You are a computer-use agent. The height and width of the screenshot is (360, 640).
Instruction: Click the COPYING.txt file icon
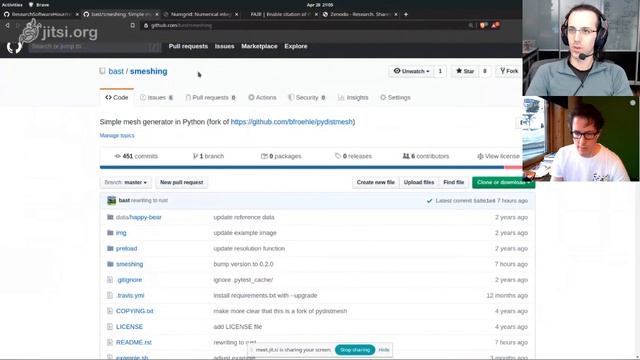click(x=110, y=311)
